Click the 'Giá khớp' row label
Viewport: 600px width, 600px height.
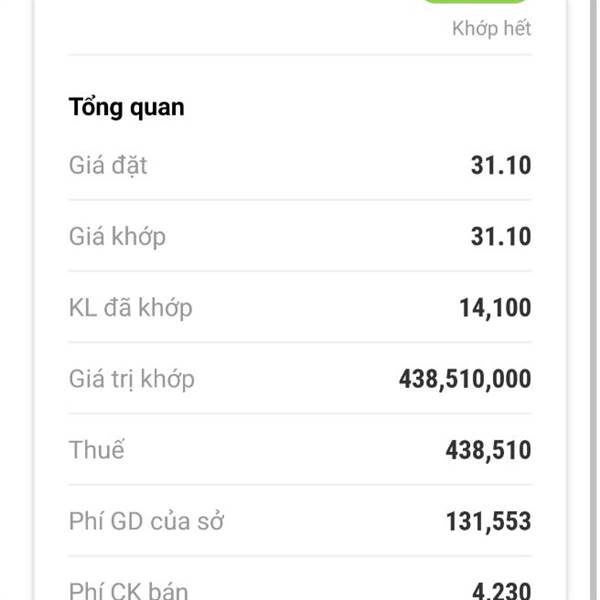(x=117, y=236)
